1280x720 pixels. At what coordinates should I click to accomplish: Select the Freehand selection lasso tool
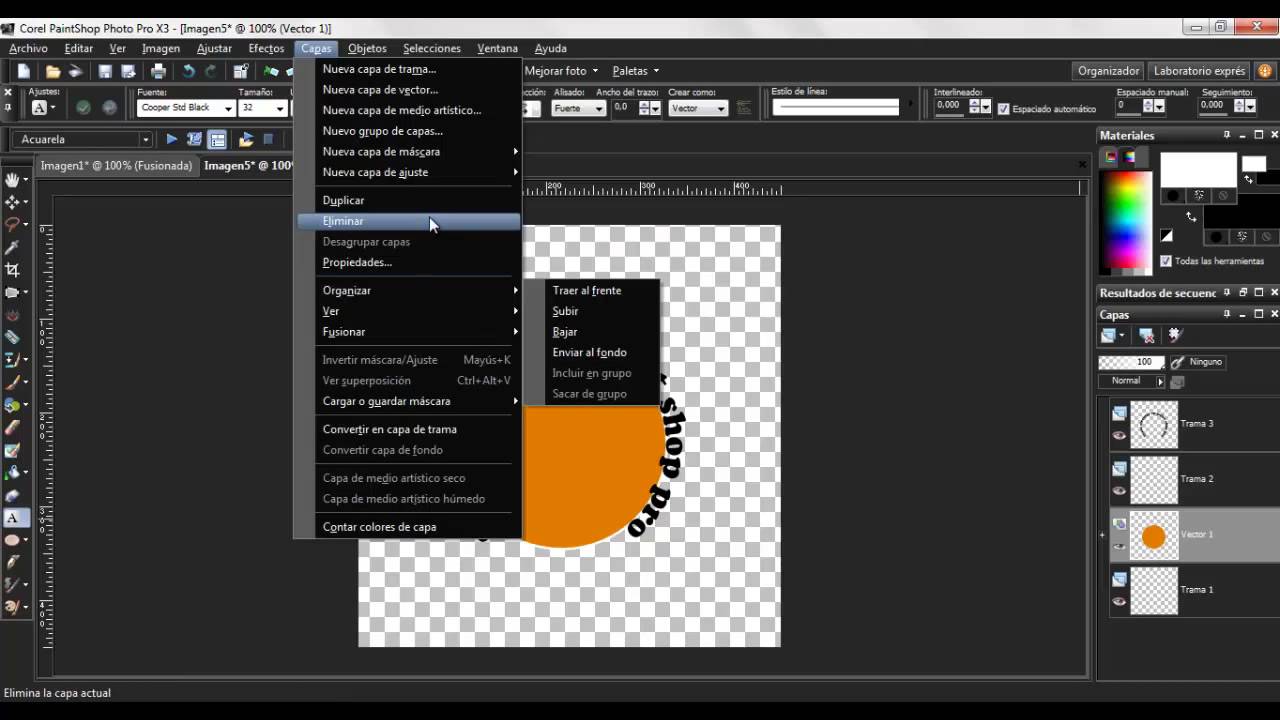13,225
